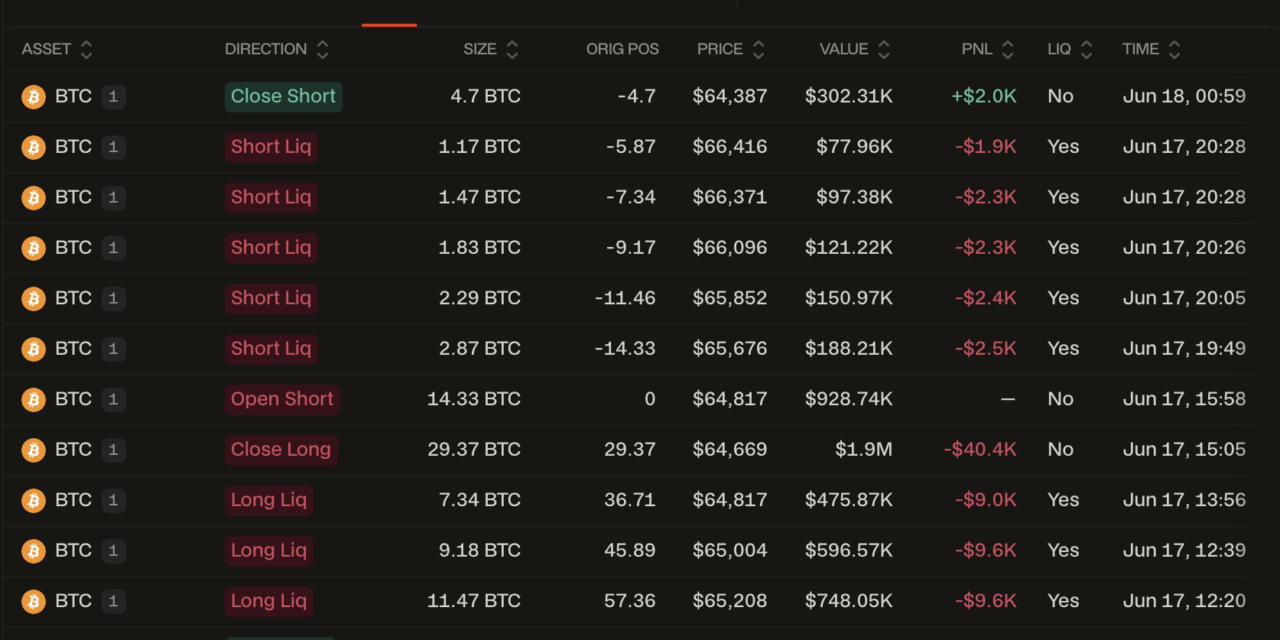This screenshot has height=640, width=1280.
Task: Sort table by PNL column arrows
Action: (x=1007, y=49)
